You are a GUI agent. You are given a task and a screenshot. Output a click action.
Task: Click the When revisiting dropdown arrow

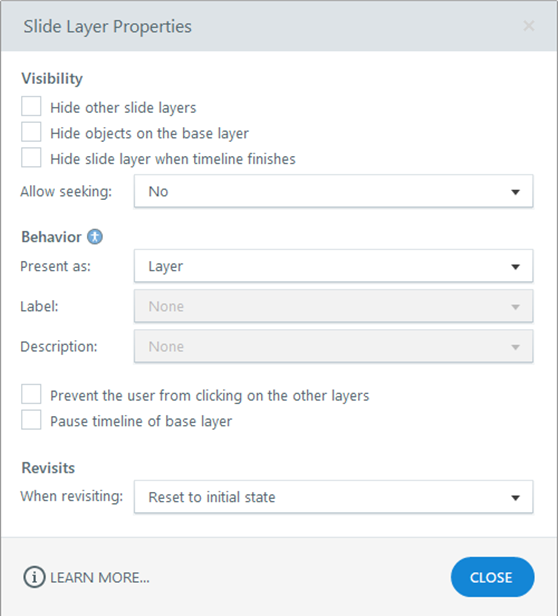pos(515,498)
